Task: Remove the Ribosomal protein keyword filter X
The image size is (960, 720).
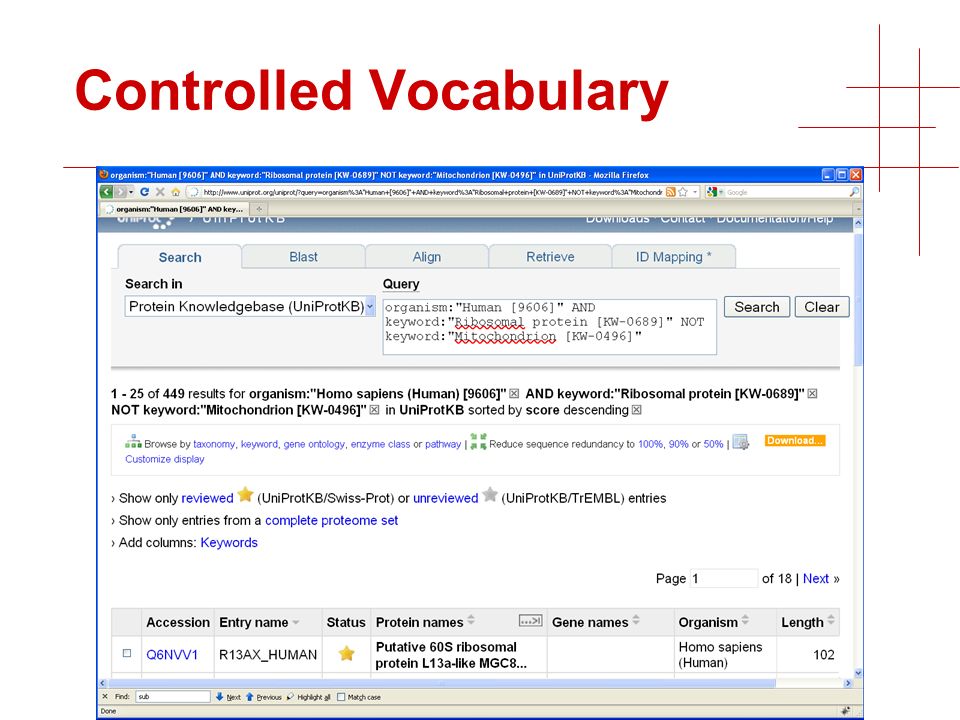Action: 812,394
